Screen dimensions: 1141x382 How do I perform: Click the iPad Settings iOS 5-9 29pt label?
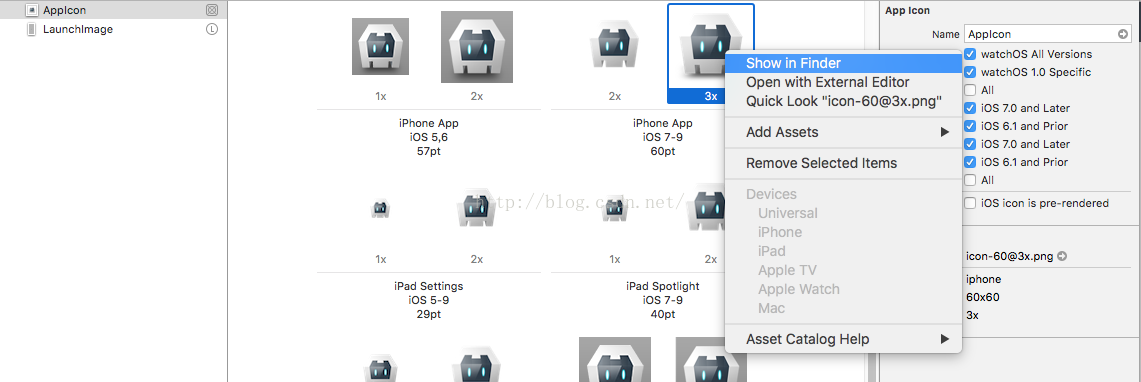coord(429,301)
